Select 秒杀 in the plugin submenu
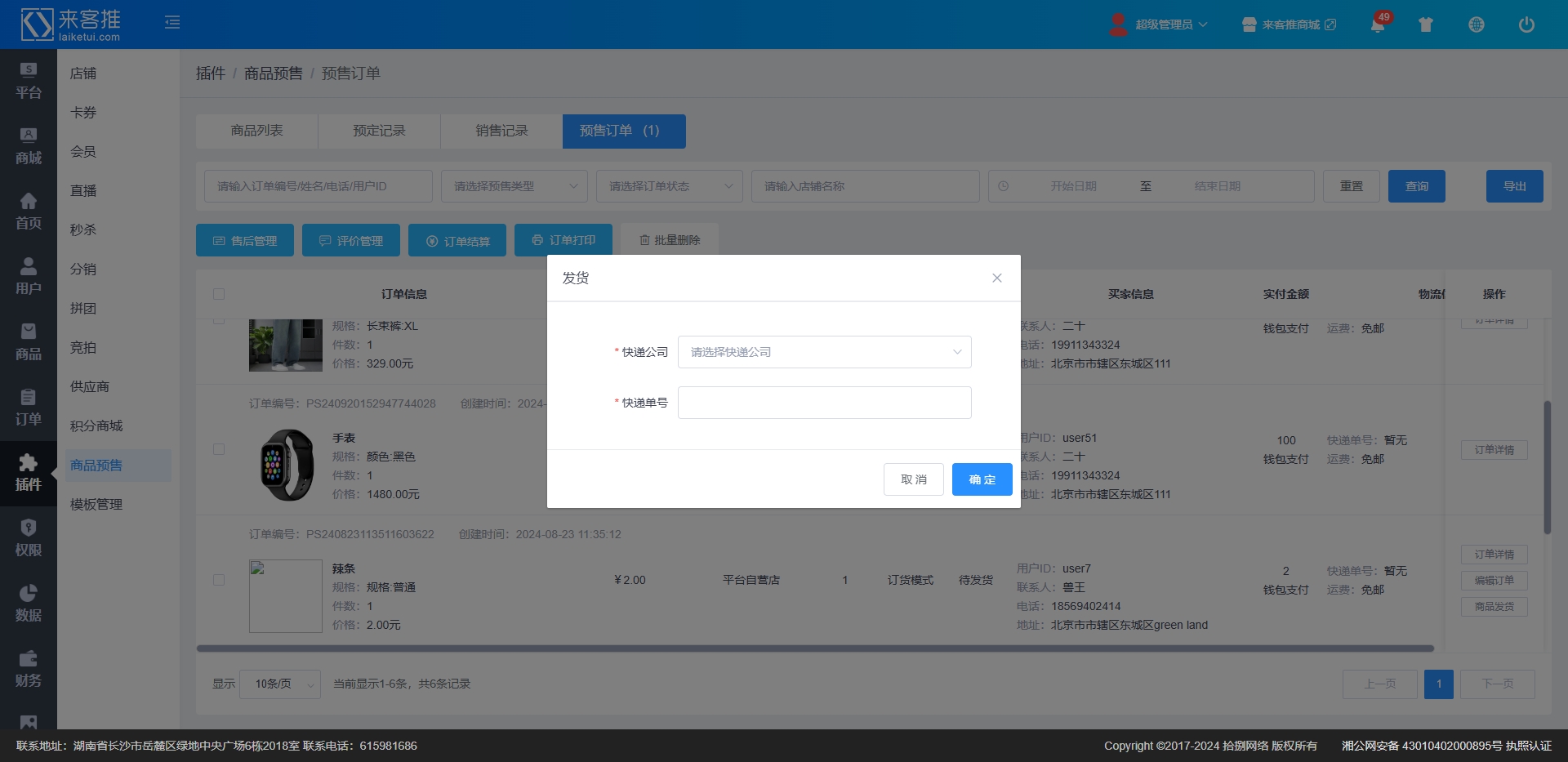 coord(83,230)
